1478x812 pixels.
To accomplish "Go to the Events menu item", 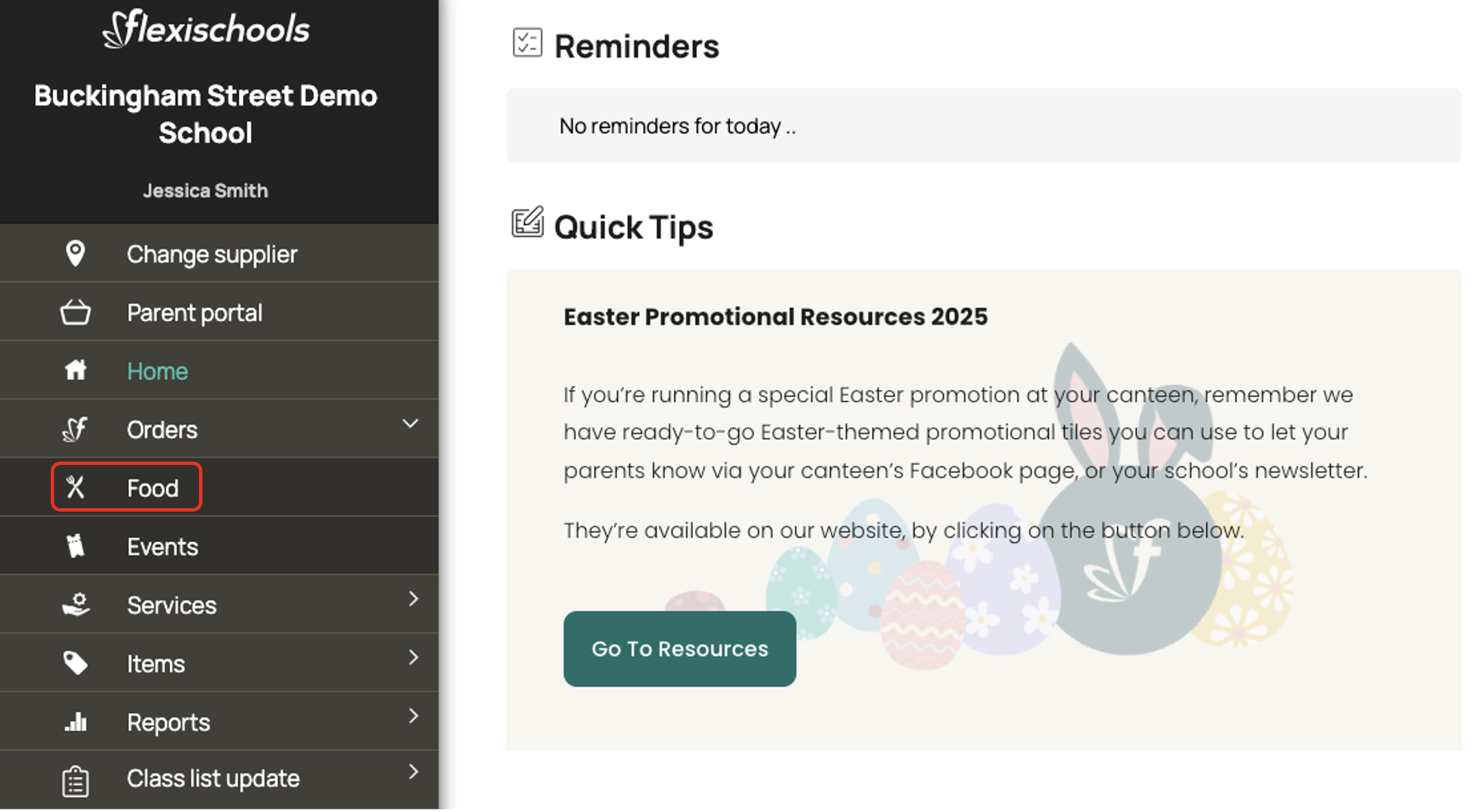I will (163, 547).
